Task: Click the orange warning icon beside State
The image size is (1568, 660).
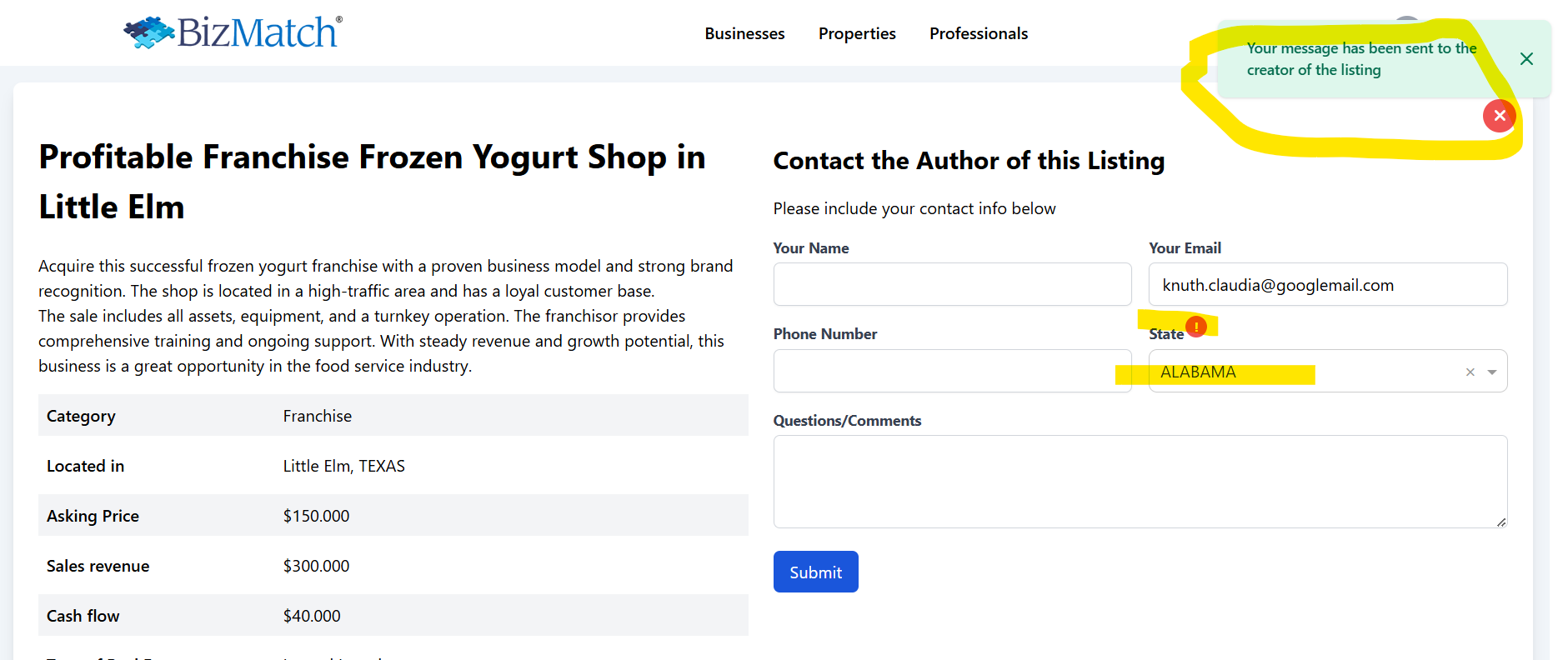Action: (x=1196, y=327)
